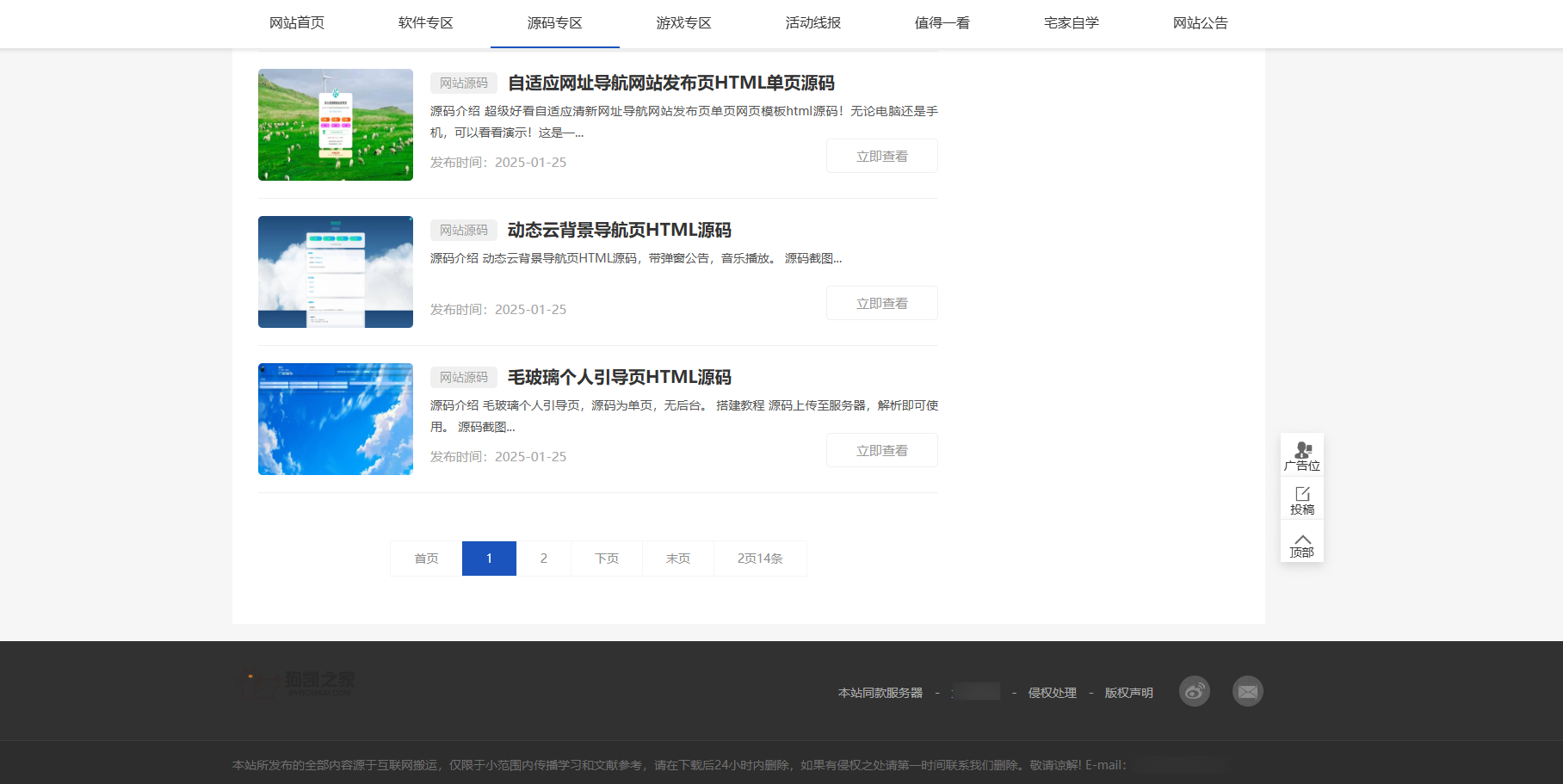切换到软件专区栏目
Viewport: 1563px width, 784px height.
click(425, 23)
